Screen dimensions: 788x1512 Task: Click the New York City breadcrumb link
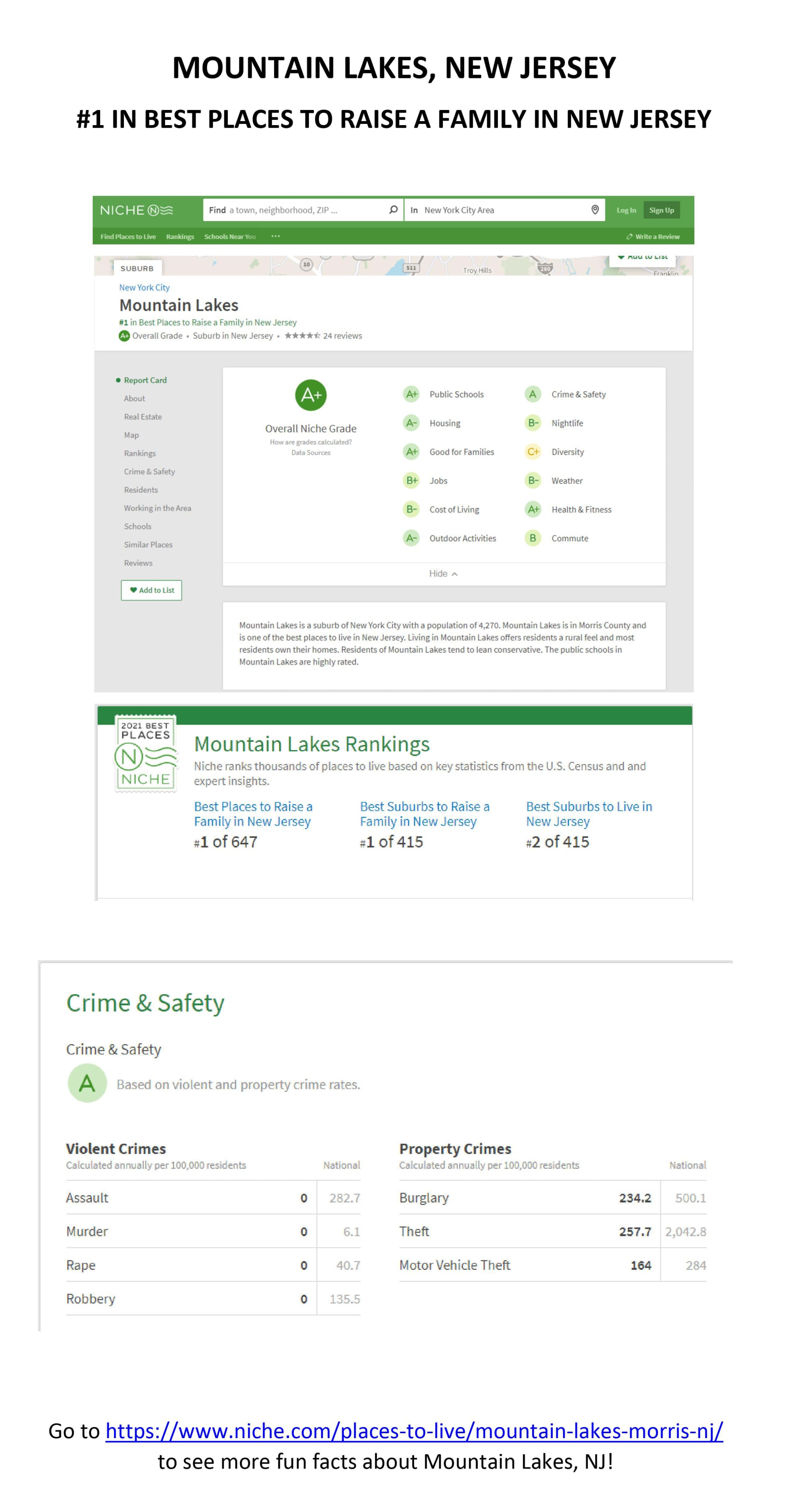(144, 287)
